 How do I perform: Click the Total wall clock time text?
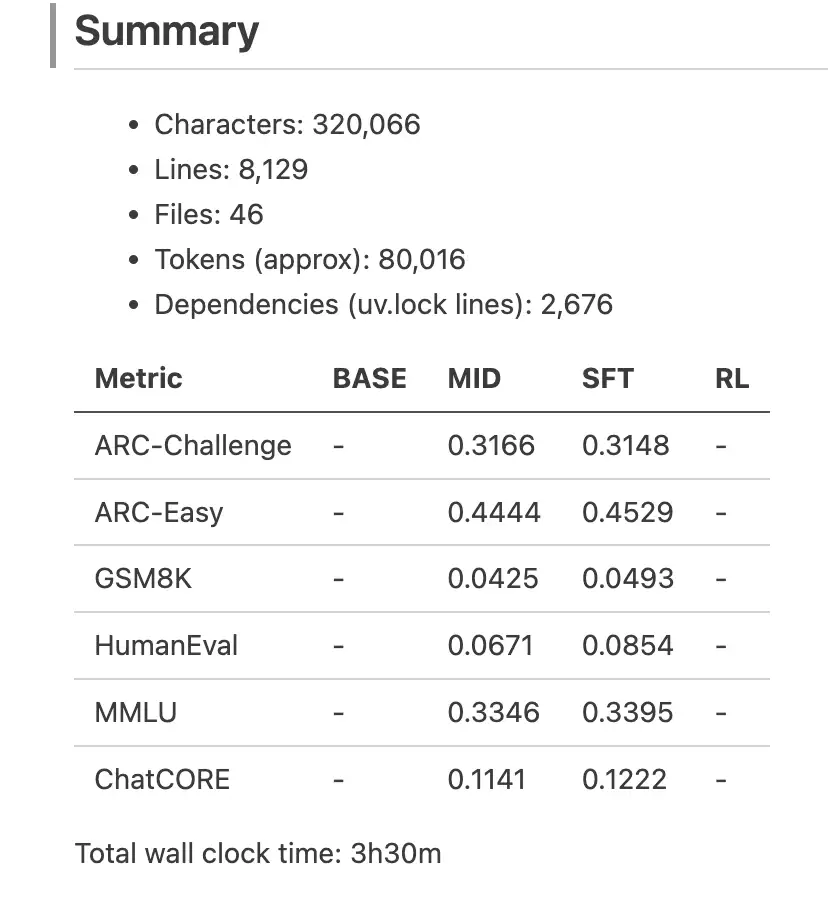(x=258, y=854)
